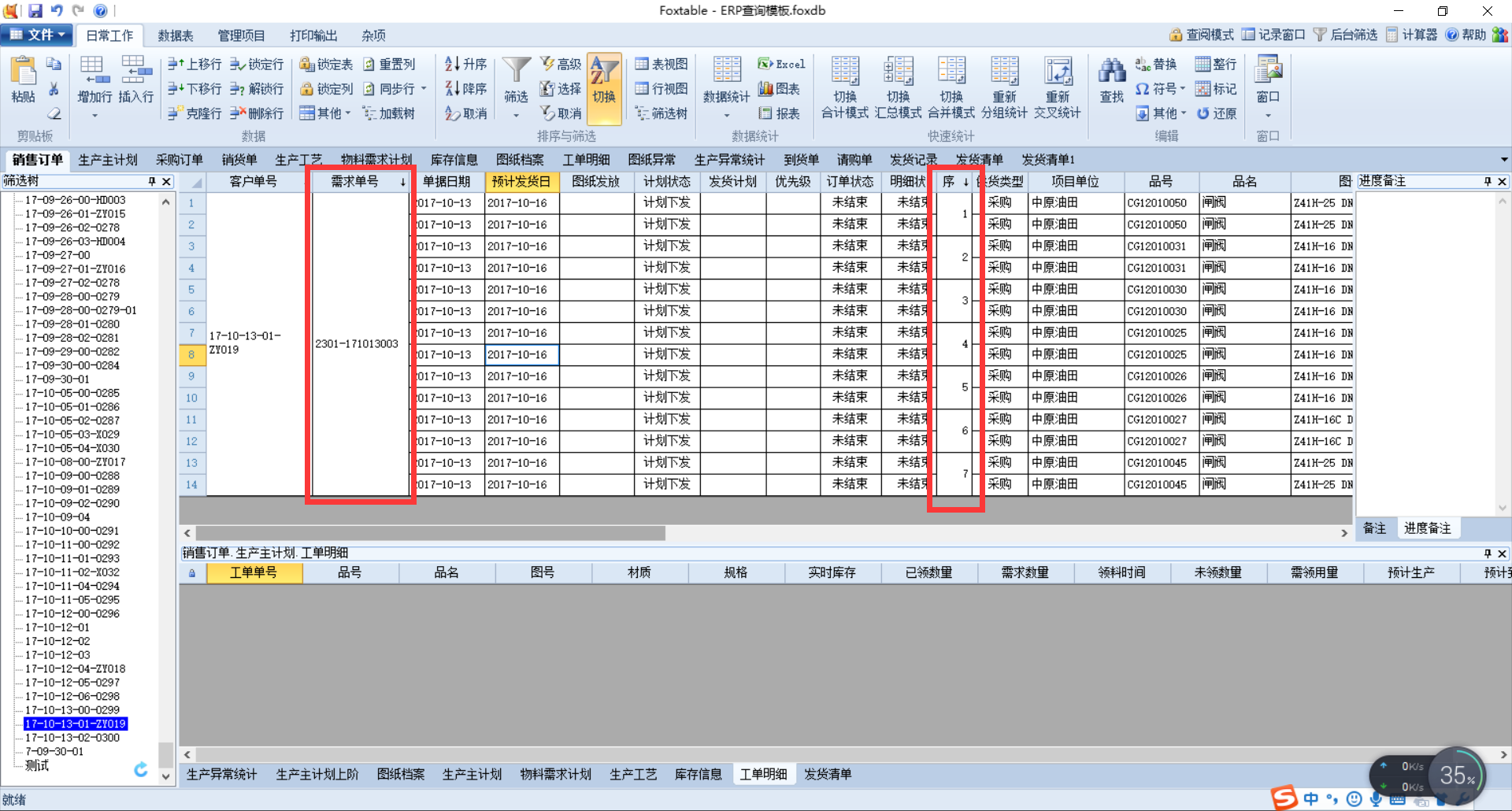The image size is (1512, 811).
Task: Click the 克隆行 clone row button
Action: coord(195,113)
